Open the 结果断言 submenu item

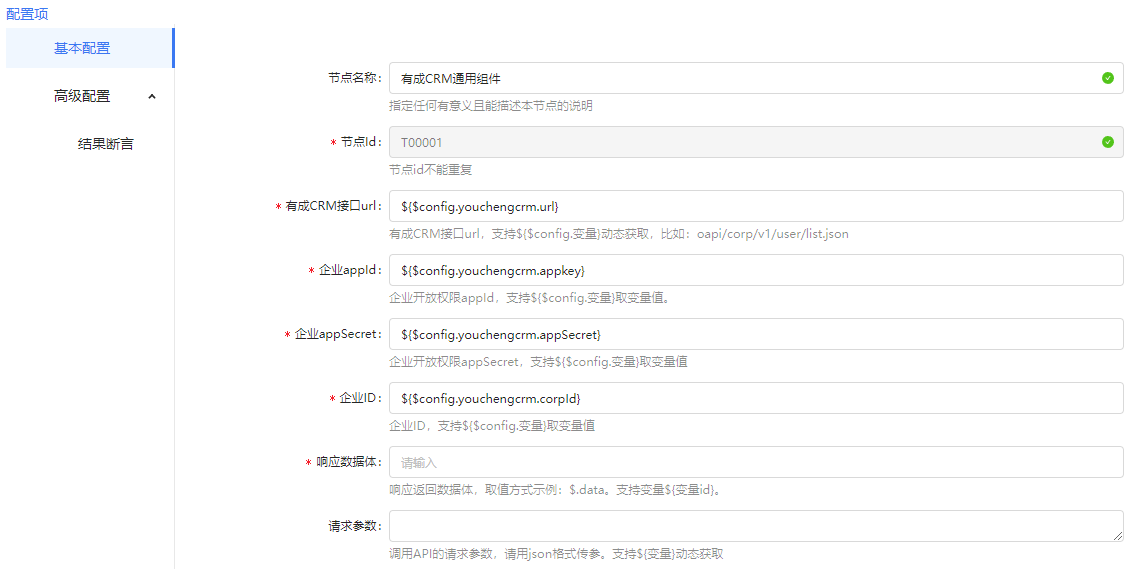tap(105, 144)
